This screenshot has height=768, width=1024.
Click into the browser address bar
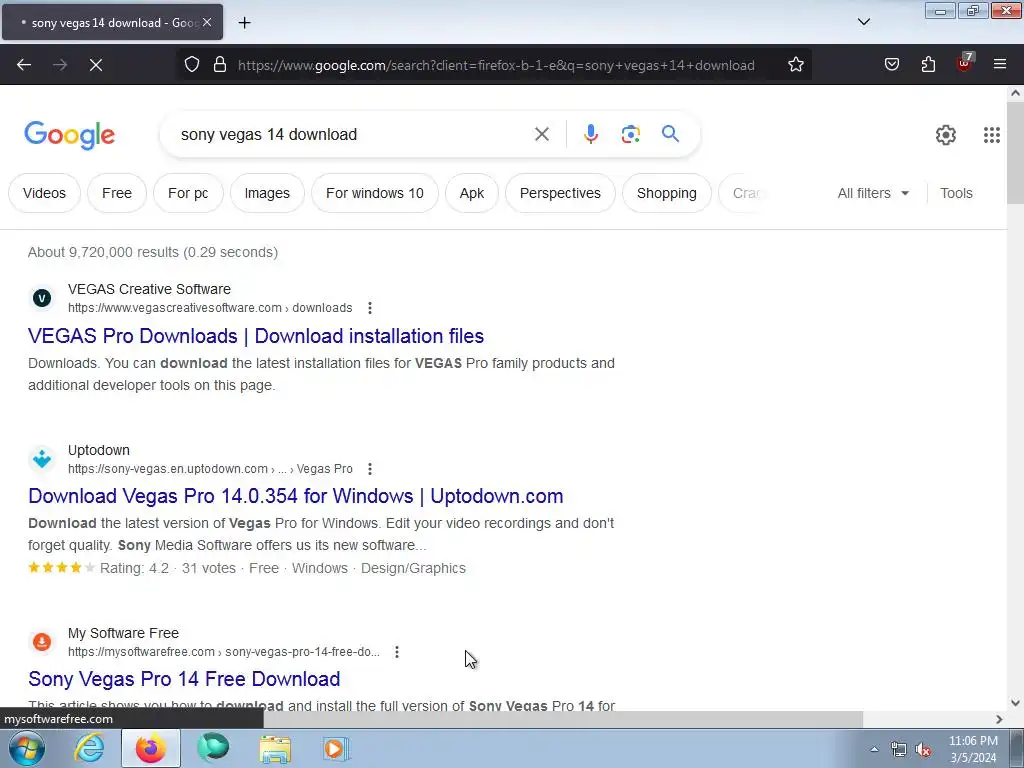coord(496,65)
